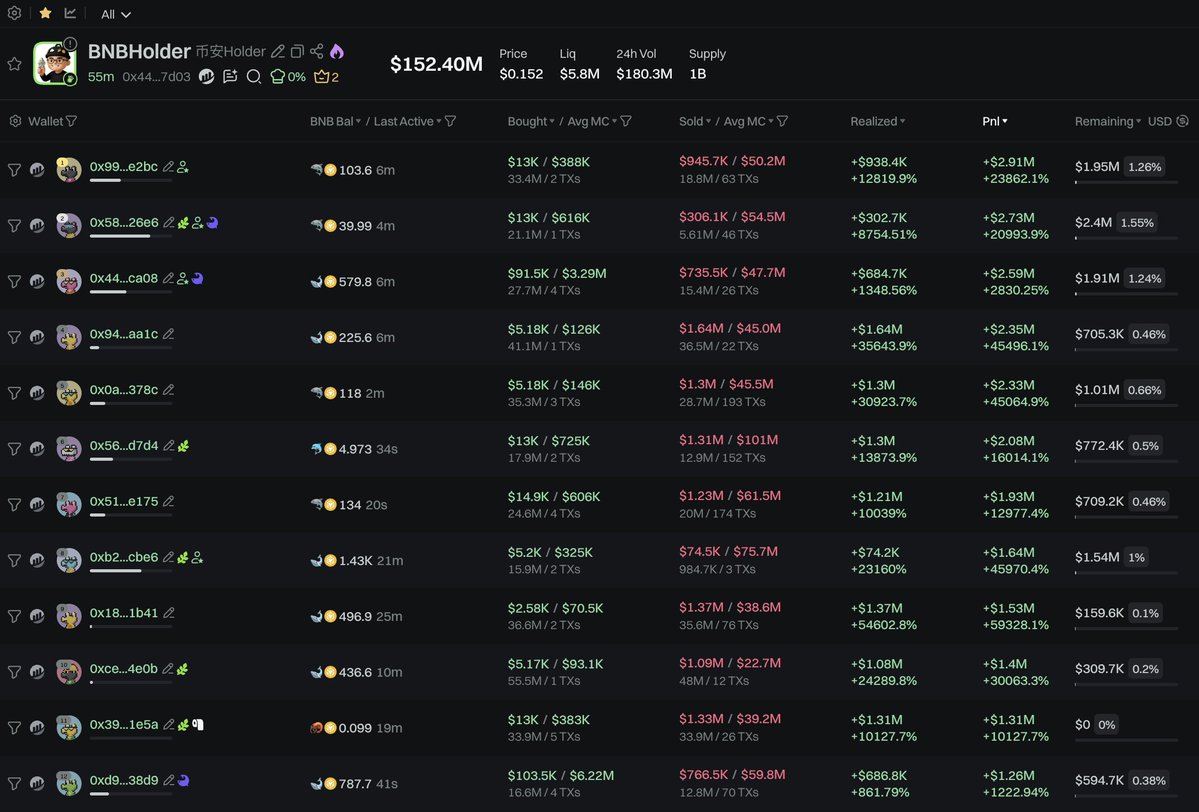Toggle the yellow star filter in top bar
This screenshot has height=812, width=1199.
click(45, 14)
